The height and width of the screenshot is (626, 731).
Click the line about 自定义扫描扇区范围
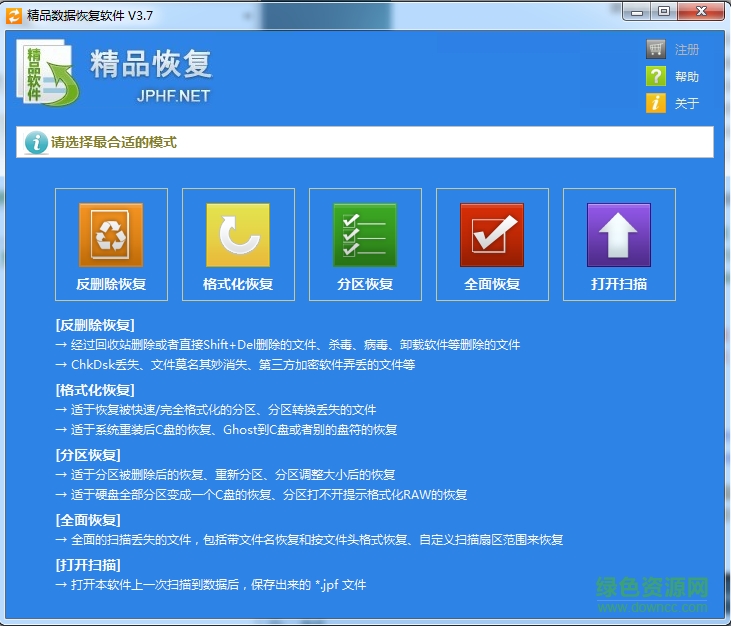(309, 540)
